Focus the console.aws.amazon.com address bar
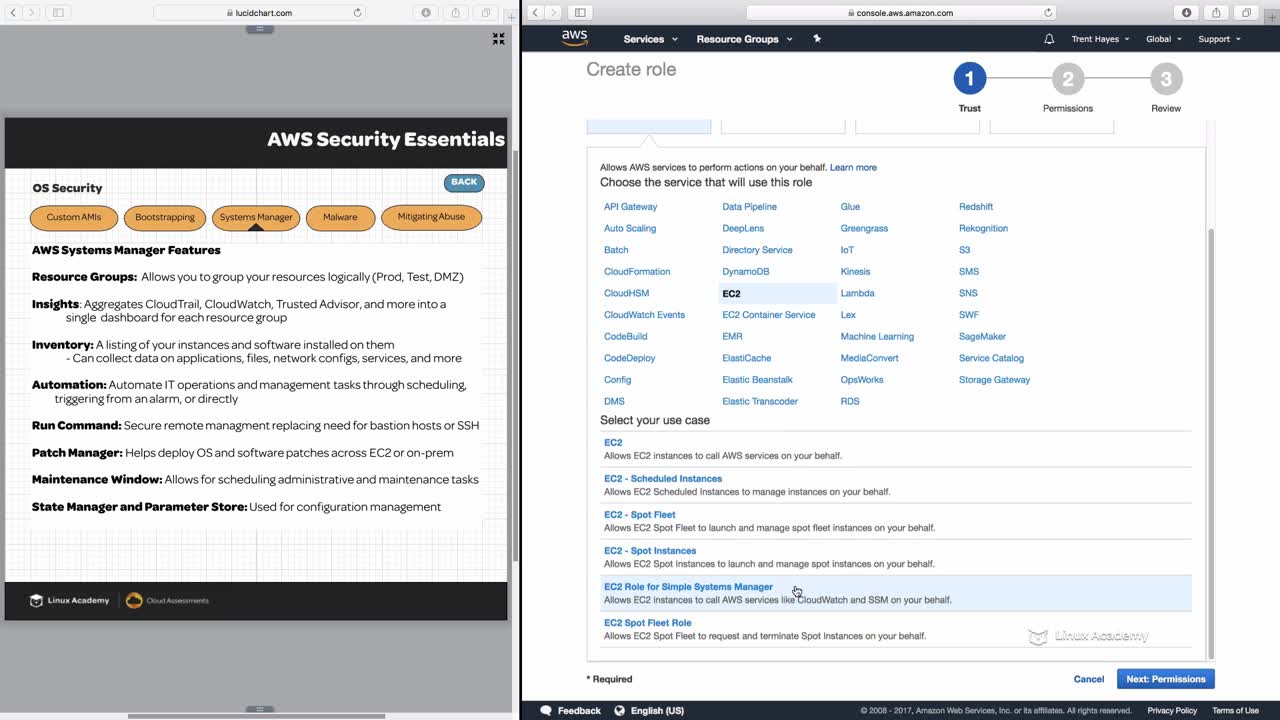1280x720 pixels. pos(900,13)
